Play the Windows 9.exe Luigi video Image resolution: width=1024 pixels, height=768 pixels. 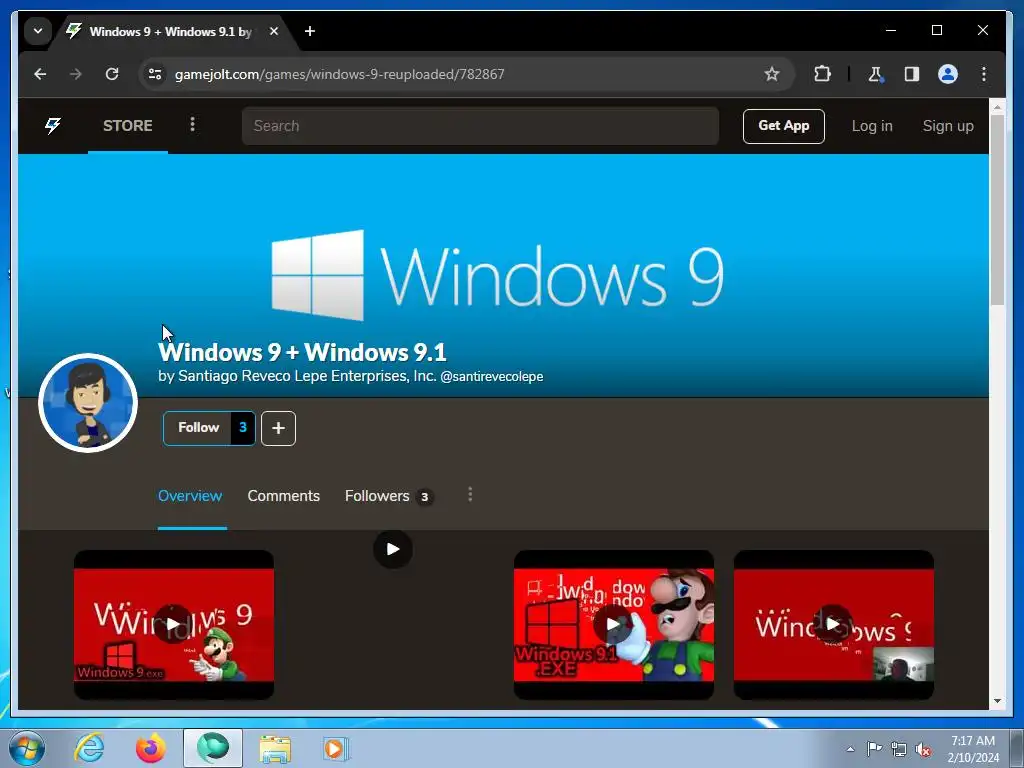pos(173,624)
